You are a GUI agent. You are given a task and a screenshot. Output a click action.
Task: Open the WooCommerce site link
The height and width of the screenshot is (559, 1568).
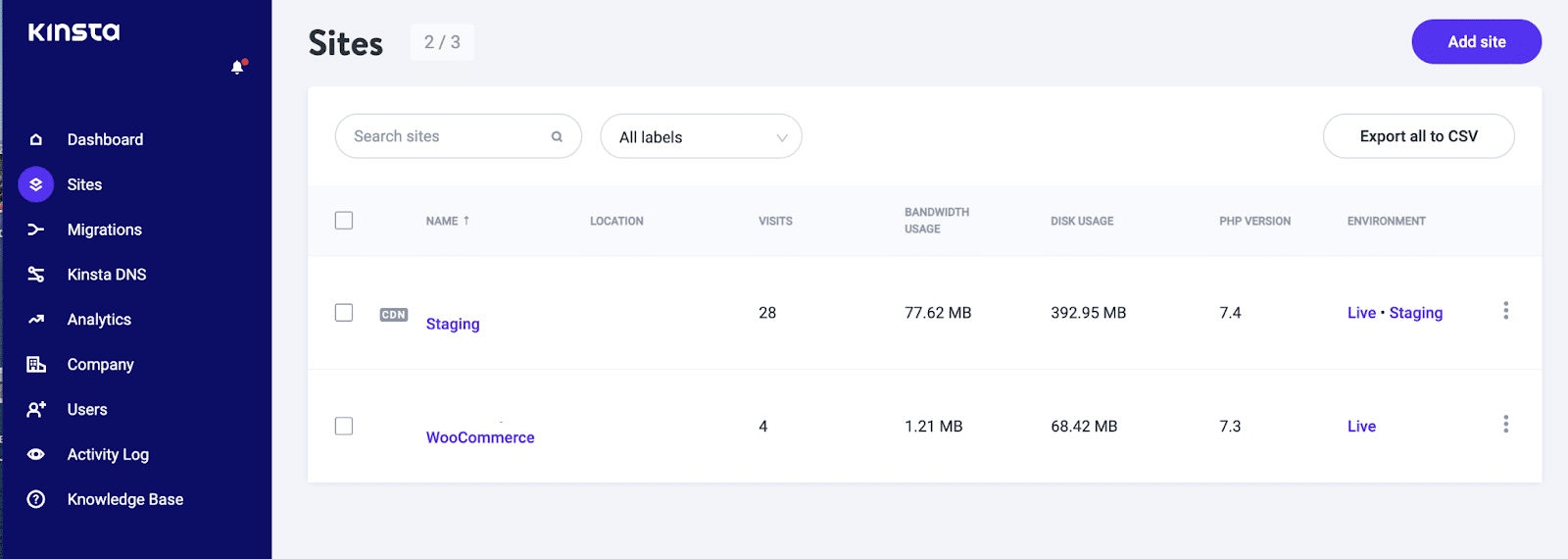[480, 437]
